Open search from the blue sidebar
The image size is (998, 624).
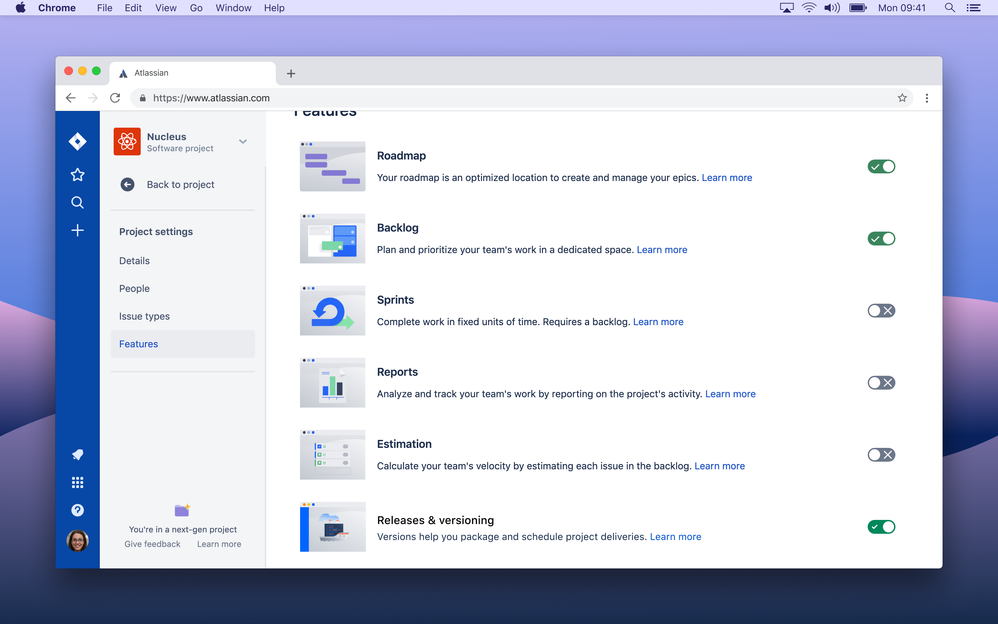coord(77,202)
